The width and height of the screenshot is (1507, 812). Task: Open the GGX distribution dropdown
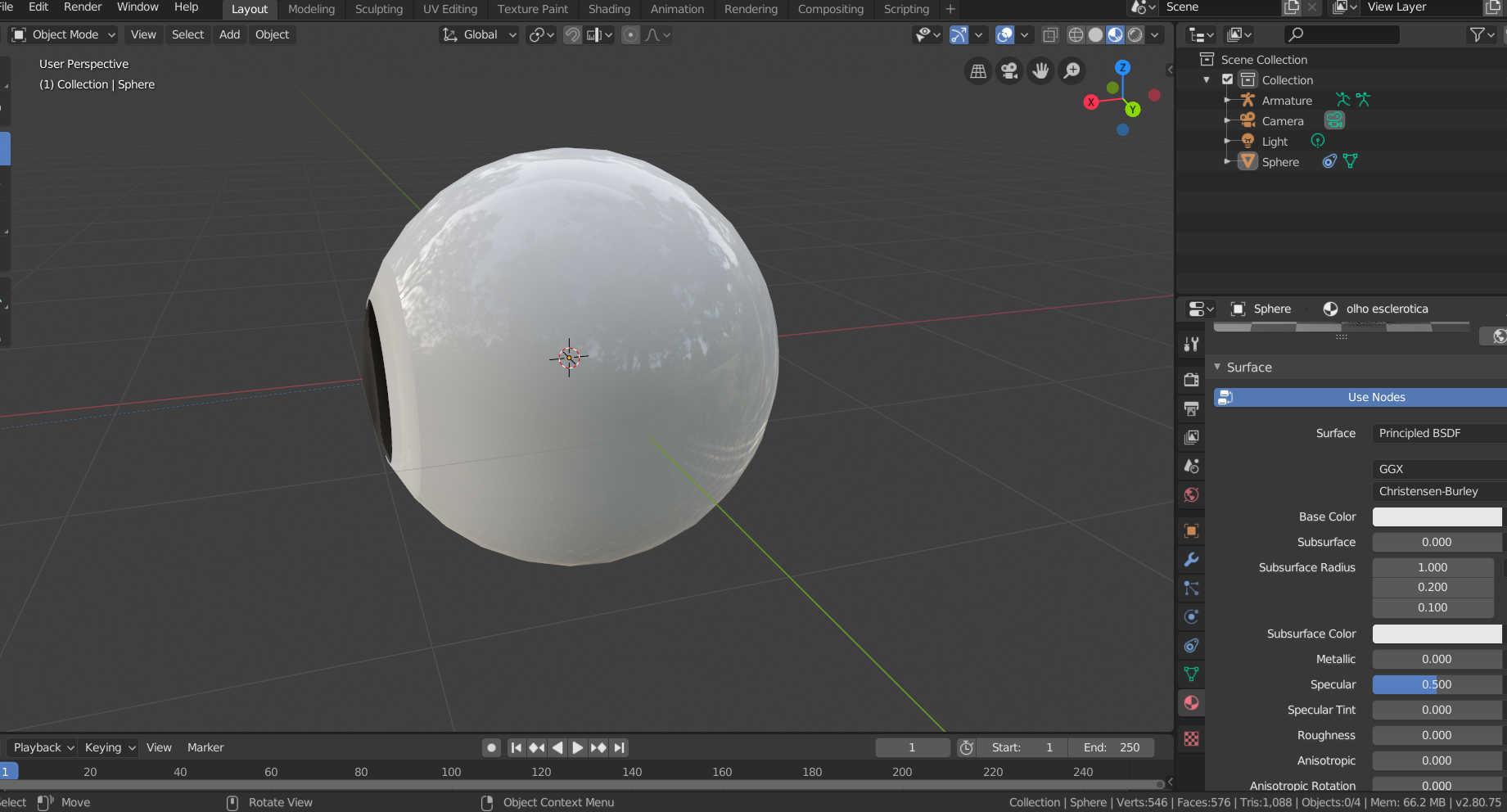click(x=1439, y=469)
